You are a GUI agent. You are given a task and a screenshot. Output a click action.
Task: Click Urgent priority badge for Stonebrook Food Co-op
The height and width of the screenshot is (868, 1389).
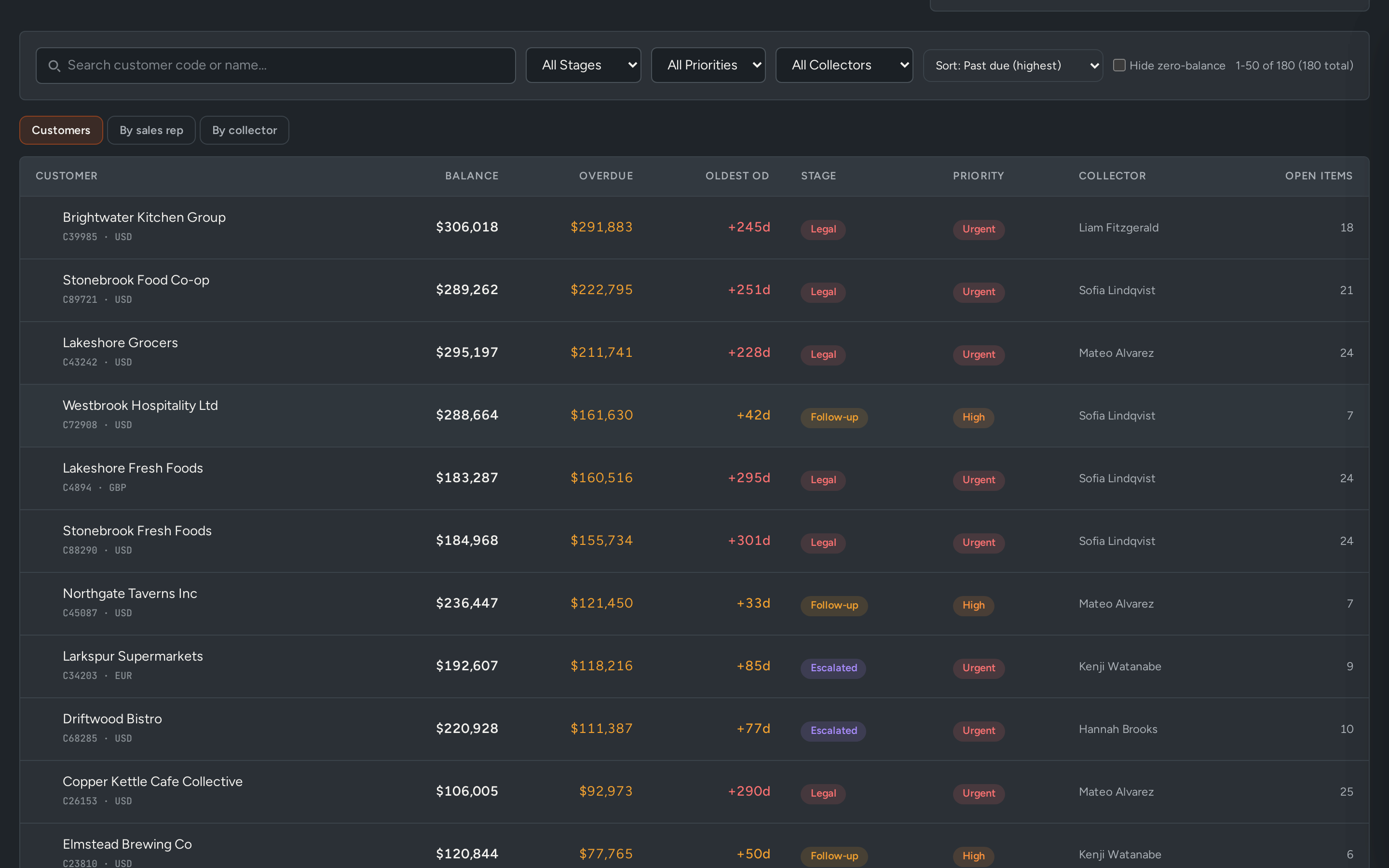(979, 292)
